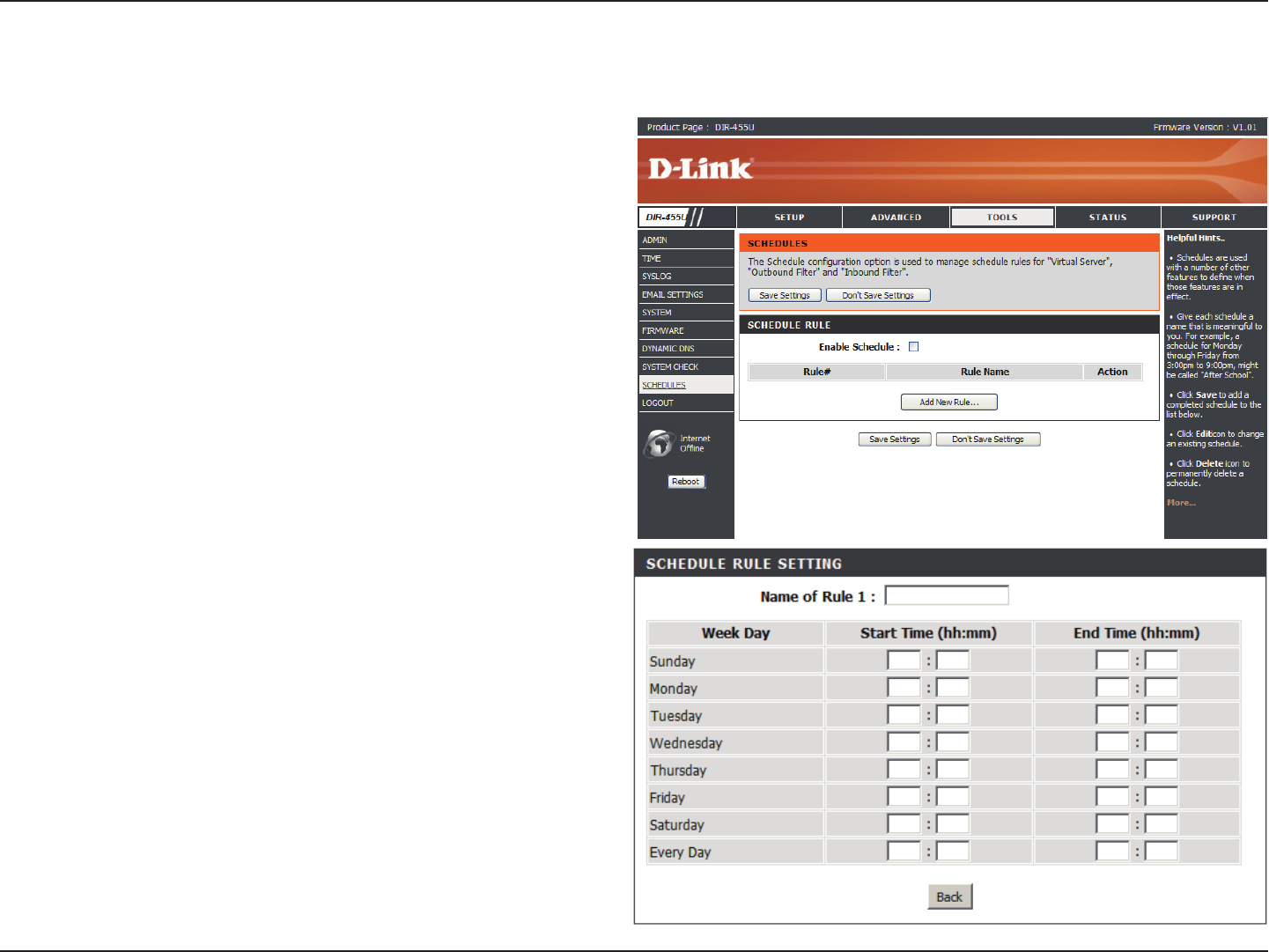The height and width of the screenshot is (952, 1269).
Task: Click Monday start time hour field
Action: tap(904, 688)
